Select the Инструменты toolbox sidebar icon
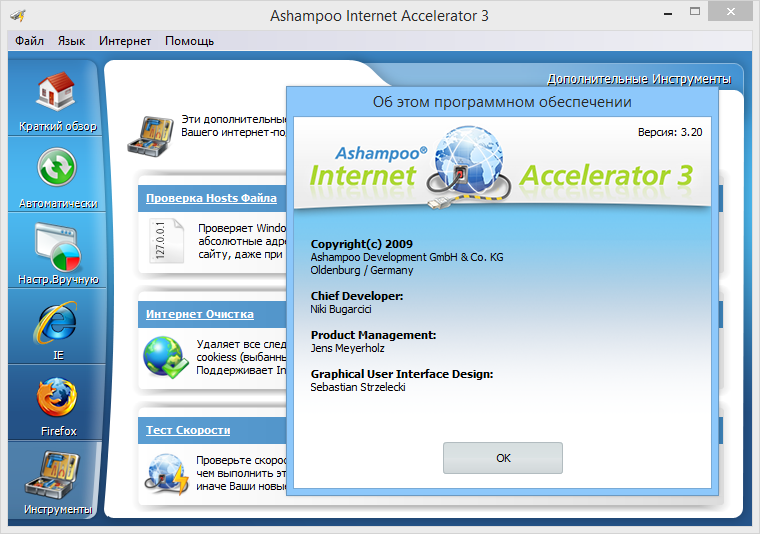The width and height of the screenshot is (760, 534). click(x=52, y=474)
